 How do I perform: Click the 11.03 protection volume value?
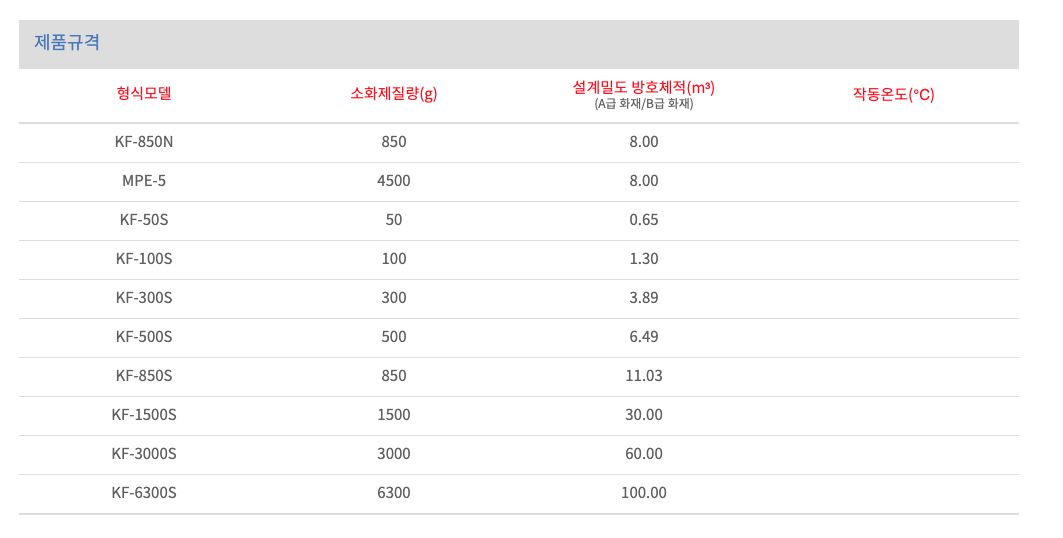pos(644,376)
